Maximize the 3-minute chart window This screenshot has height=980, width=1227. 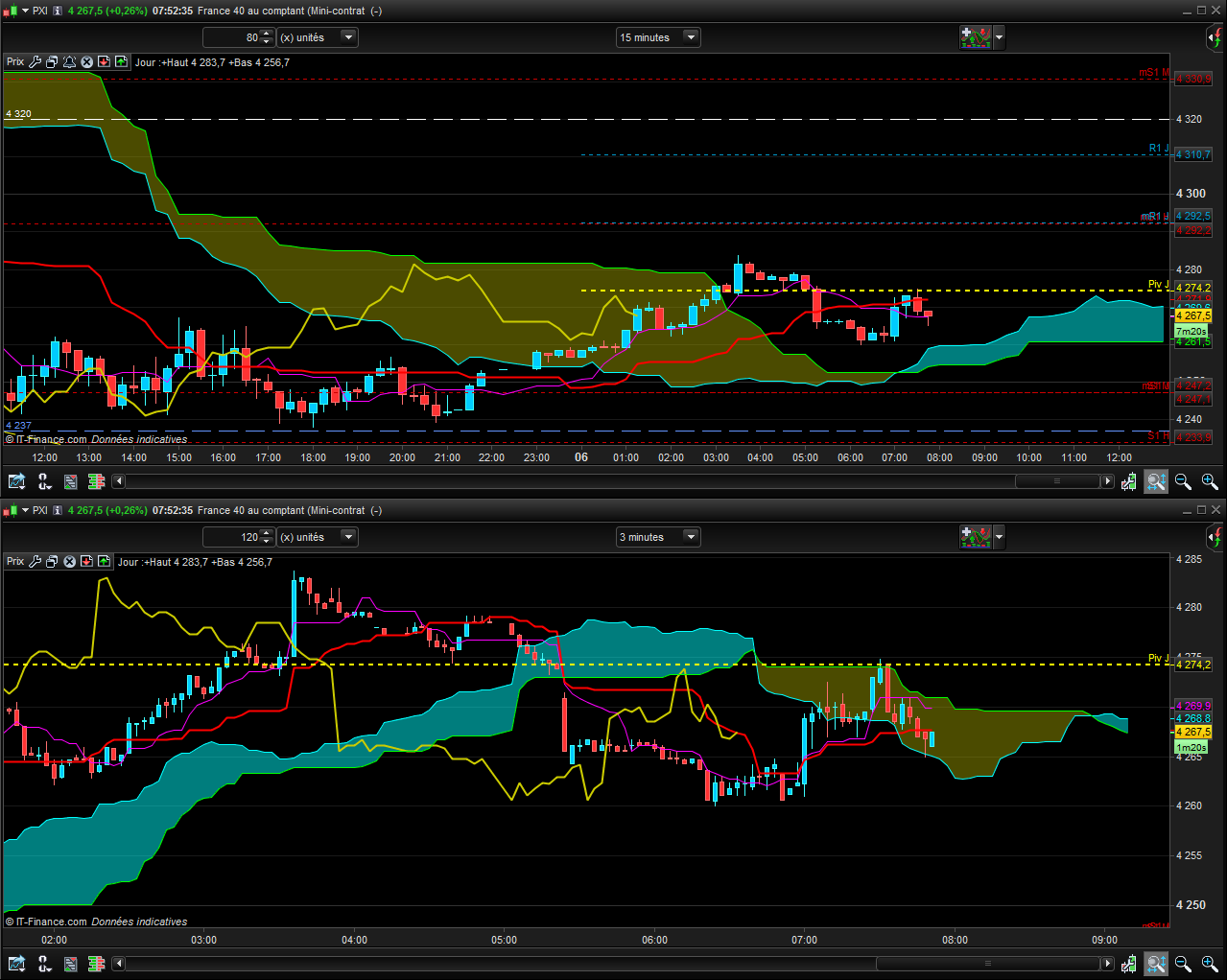[1201, 510]
